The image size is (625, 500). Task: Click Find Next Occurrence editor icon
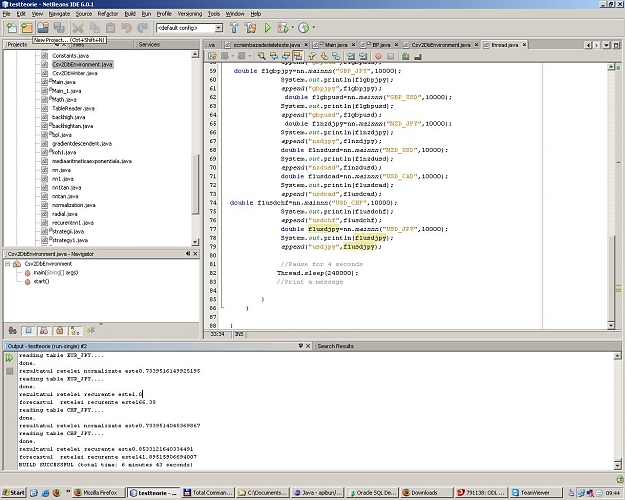[286, 56]
